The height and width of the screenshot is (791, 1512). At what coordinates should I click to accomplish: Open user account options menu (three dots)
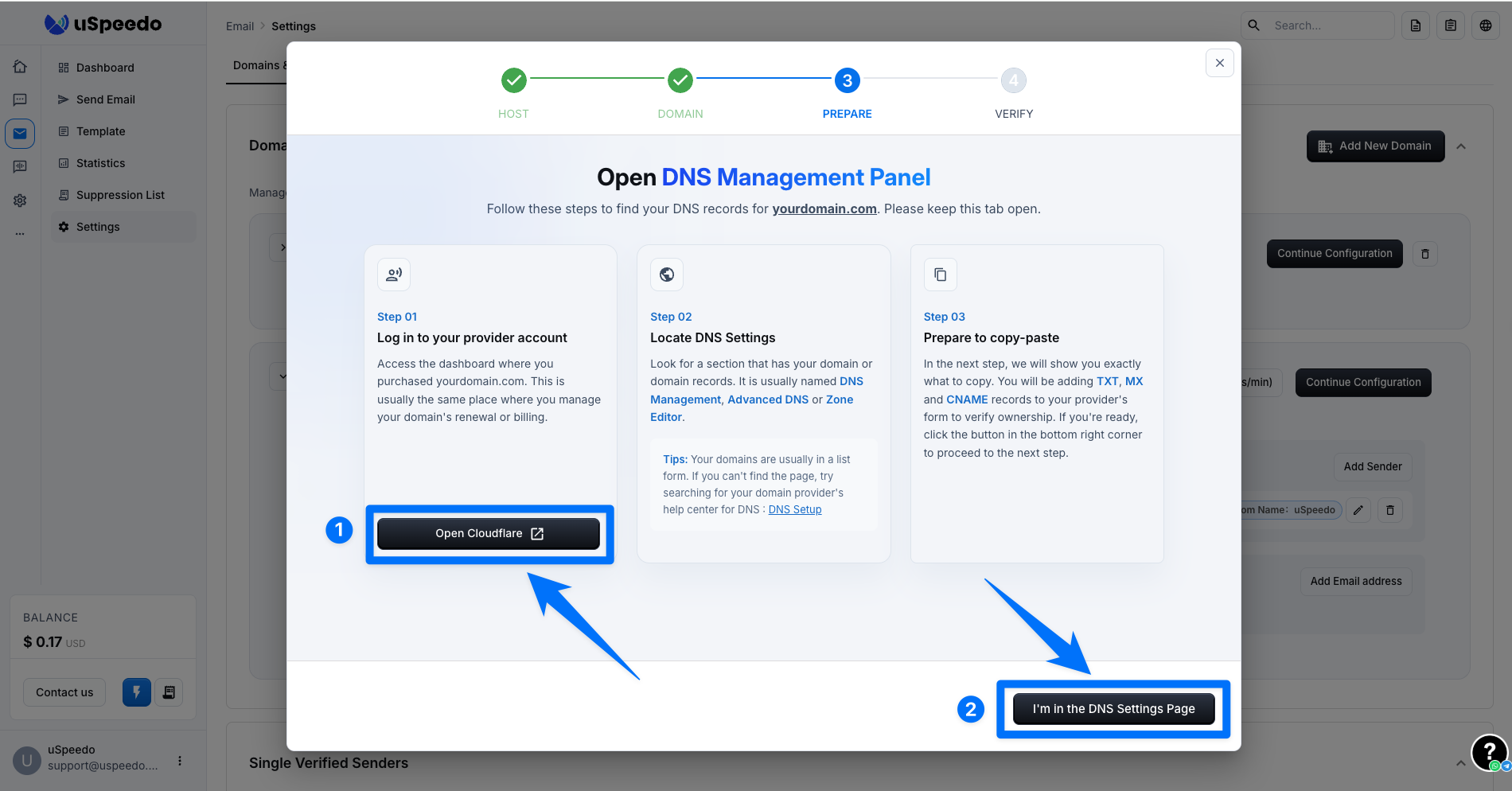click(x=180, y=761)
